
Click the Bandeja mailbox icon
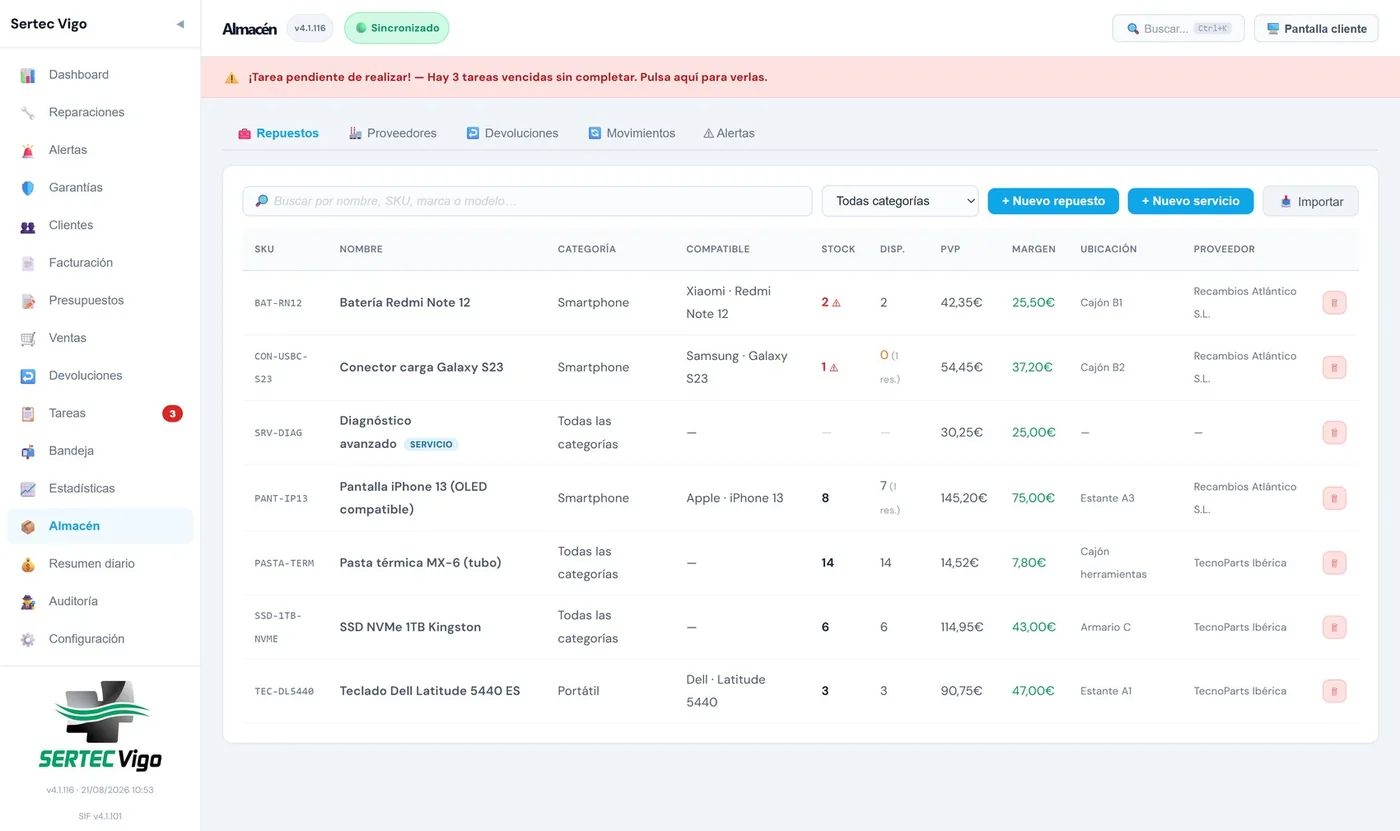tap(28, 451)
